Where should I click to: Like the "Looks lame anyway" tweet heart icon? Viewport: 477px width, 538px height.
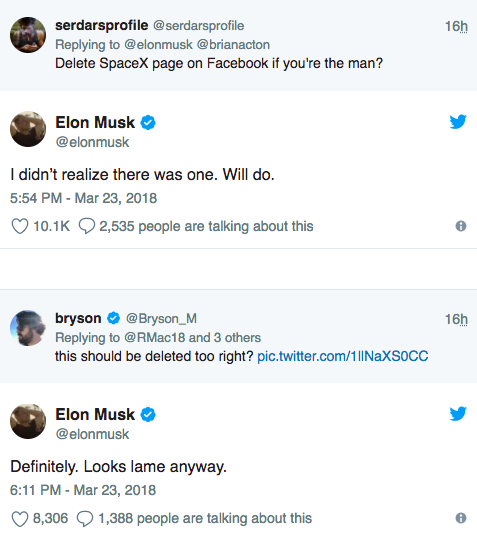click(20, 518)
